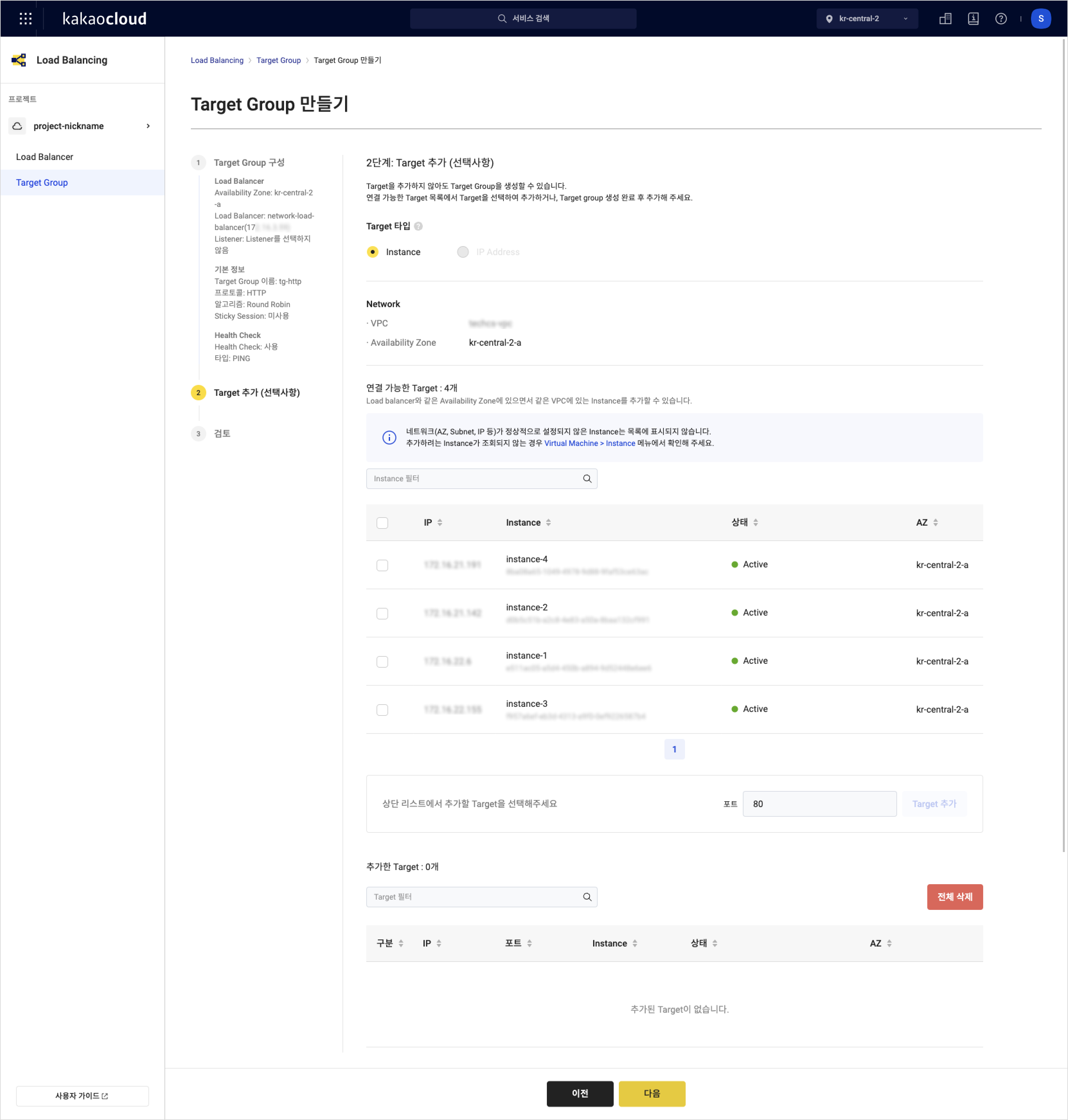Image resolution: width=1068 pixels, height=1120 pixels.
Task: Click the project cloud icon
Action: (x=18, y=126)
